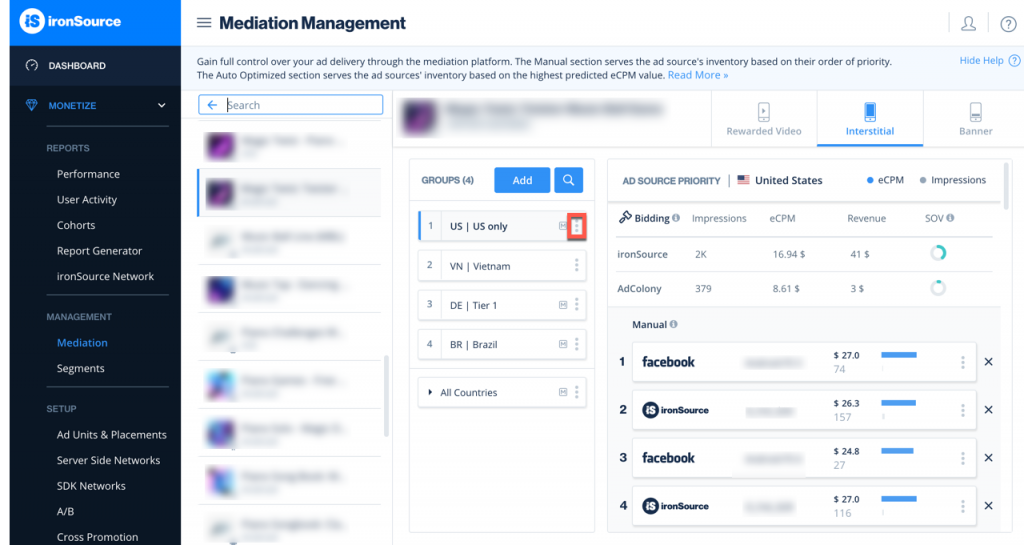
Task: Click the back arrow in search box
Action: click(212, 104)
